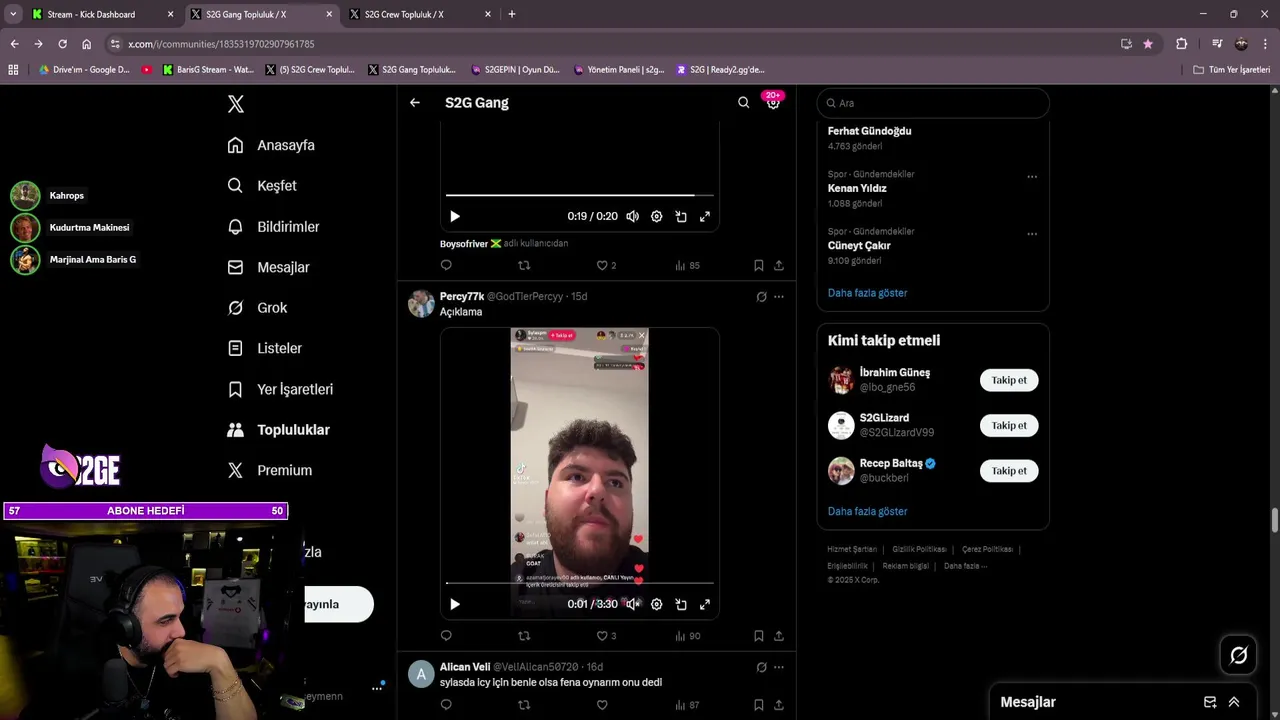Viewport: 1280px width, 720px height.
Task: Bookmark the post with 90 views
Action: point(758,635)
